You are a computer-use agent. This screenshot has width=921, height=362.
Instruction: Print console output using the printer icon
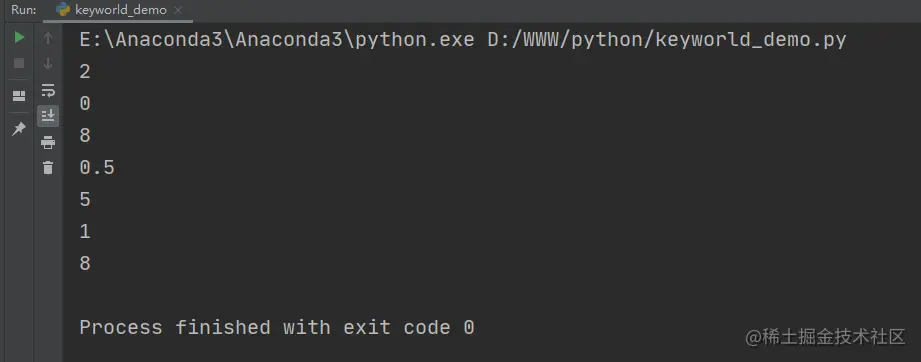click(x=48, y=142)
